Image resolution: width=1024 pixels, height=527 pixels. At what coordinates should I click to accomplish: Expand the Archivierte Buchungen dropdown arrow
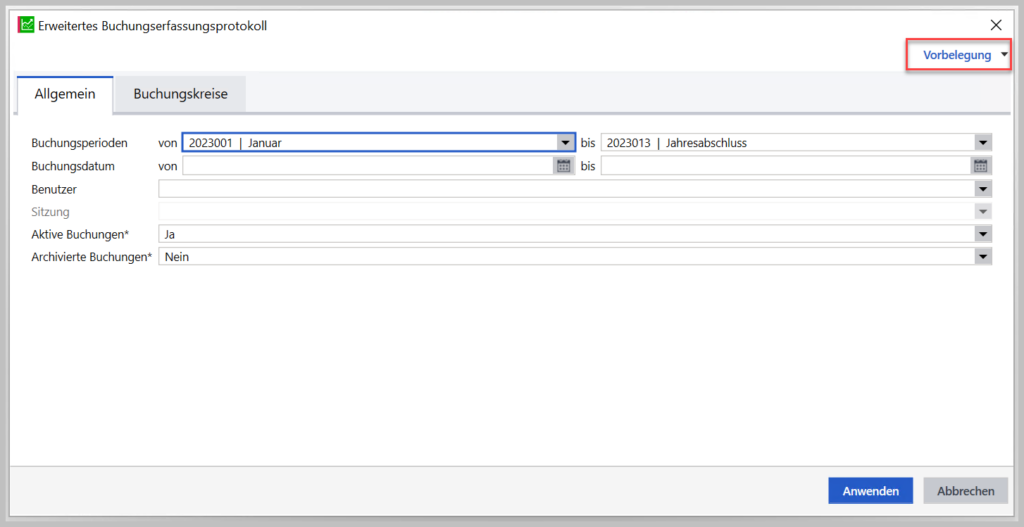[983, 257]
